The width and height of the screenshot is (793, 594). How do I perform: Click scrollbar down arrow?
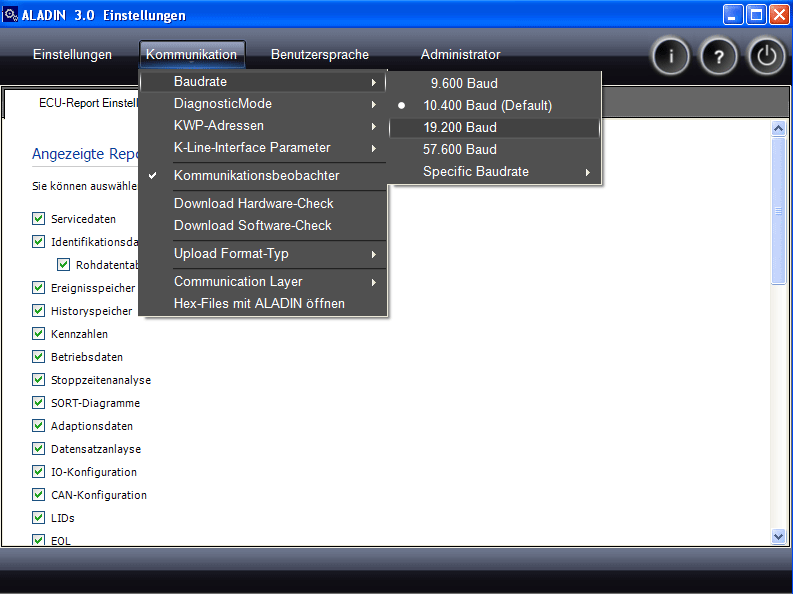coord(778,536)
